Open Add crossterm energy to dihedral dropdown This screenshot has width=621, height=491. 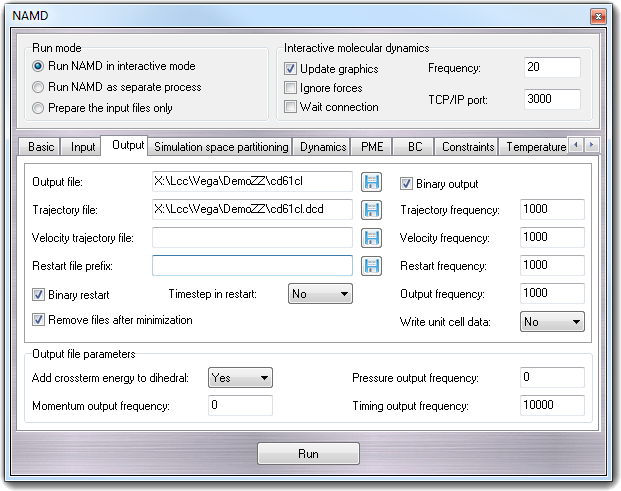[240, 378]
